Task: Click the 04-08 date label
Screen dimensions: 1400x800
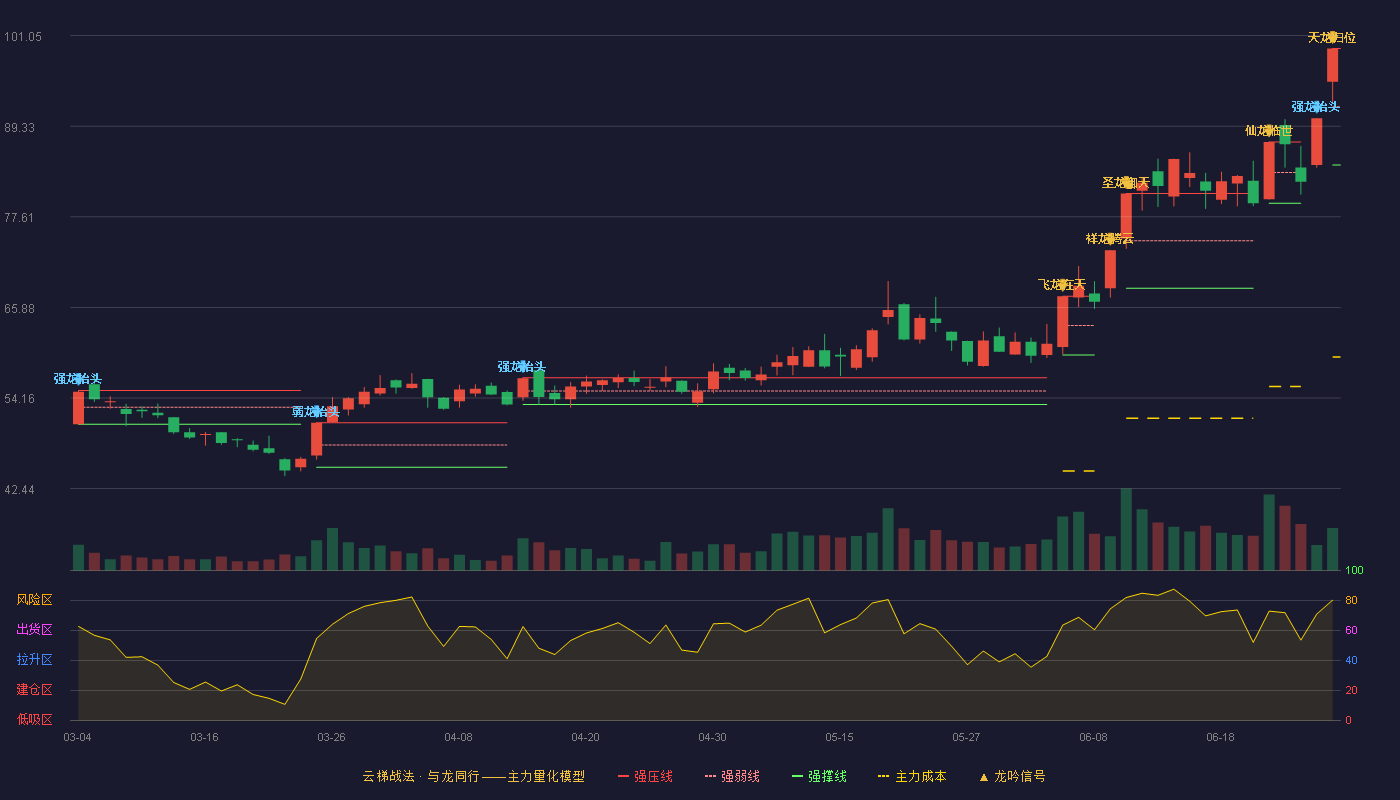Action: pyautogui.click(x=458, y=737)
